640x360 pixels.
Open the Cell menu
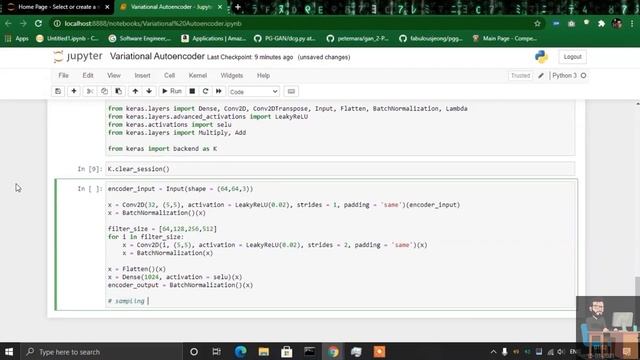(x=169, y=76)
